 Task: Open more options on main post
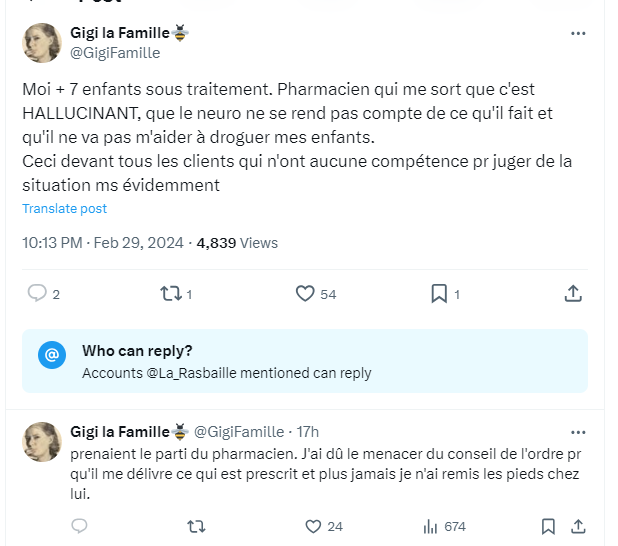tap(577, 33)
